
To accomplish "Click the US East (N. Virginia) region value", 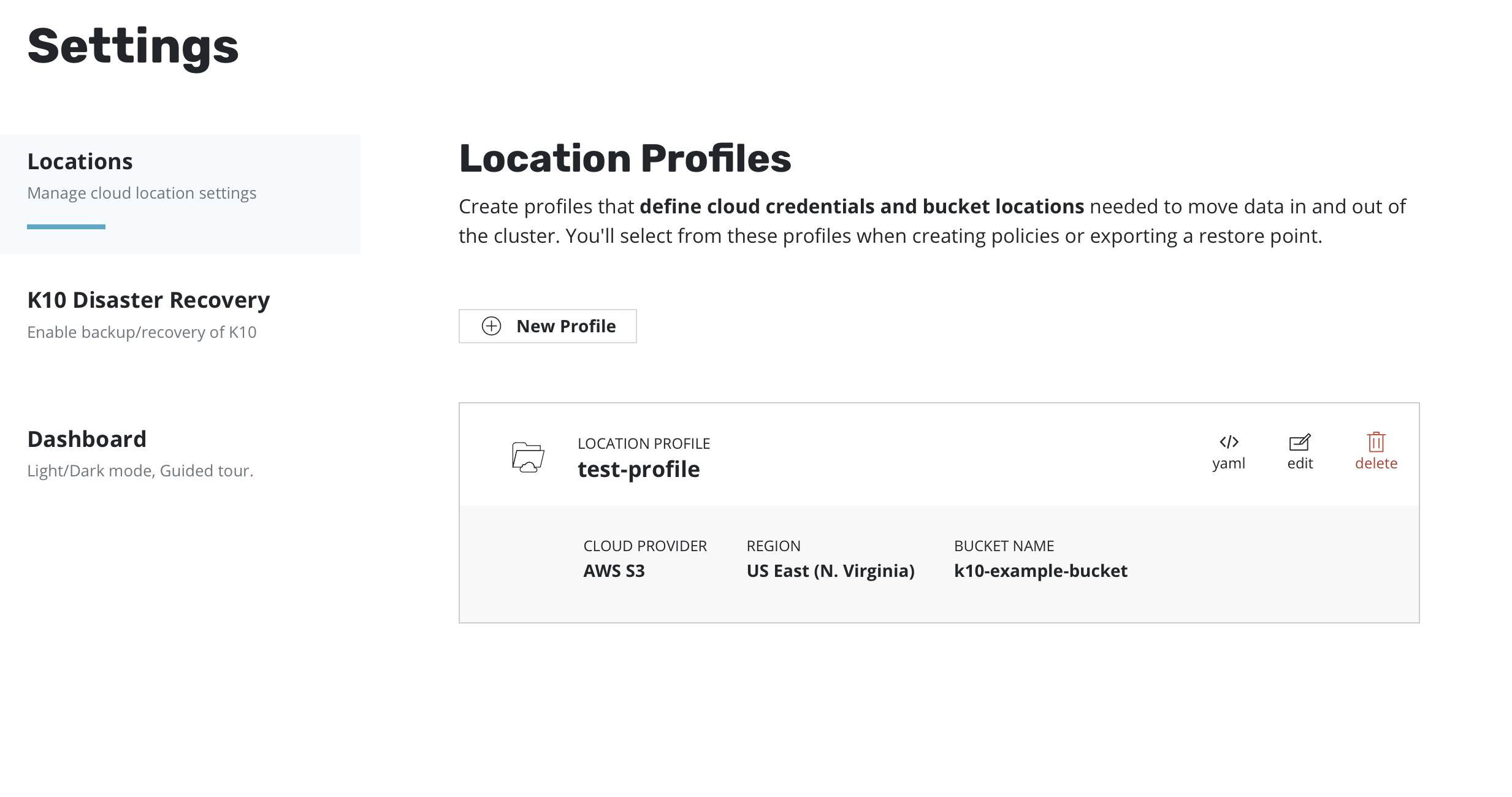I will (x=830, y=571).
